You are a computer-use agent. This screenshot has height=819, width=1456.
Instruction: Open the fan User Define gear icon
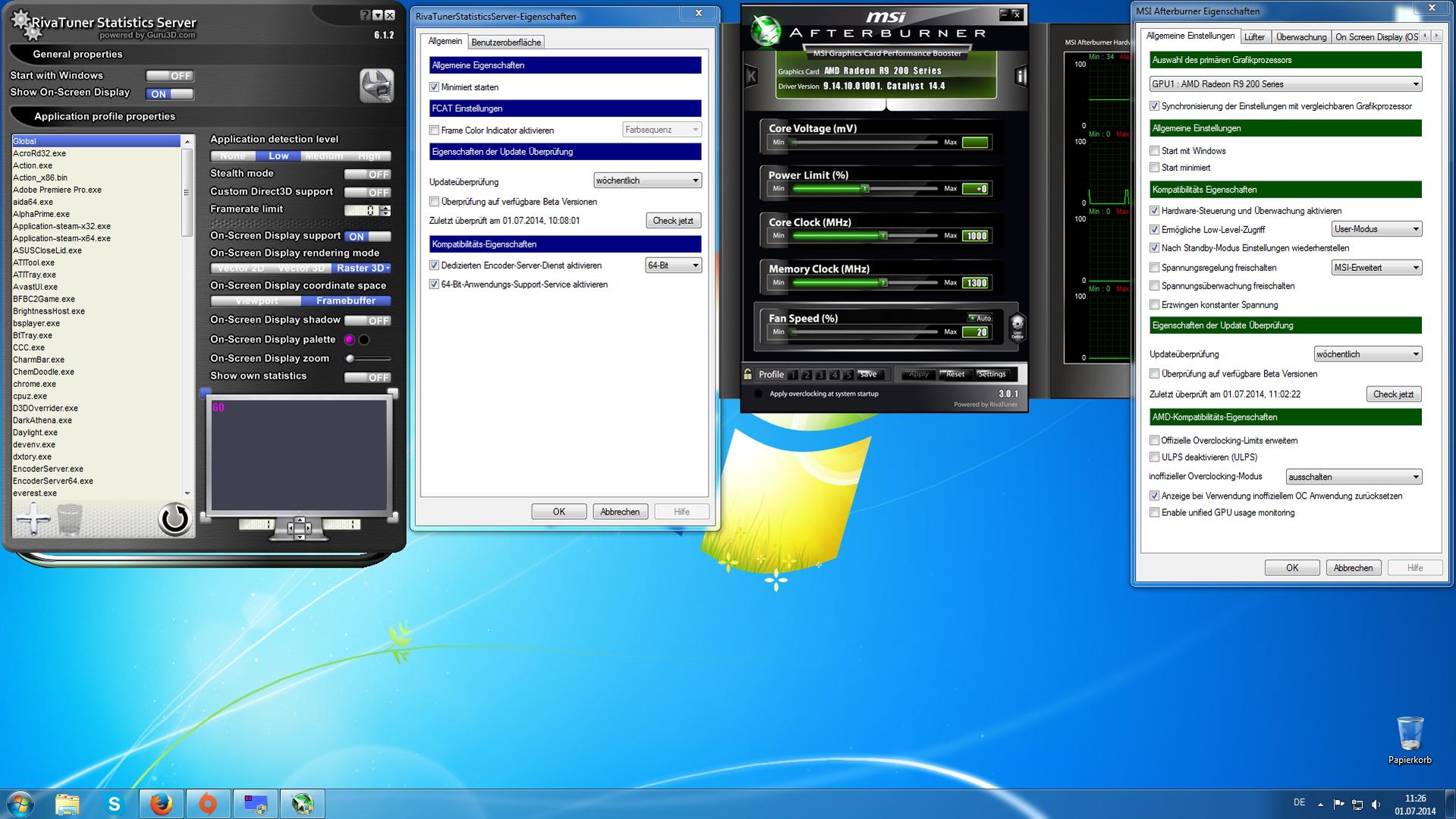[x=1017, y=326]
